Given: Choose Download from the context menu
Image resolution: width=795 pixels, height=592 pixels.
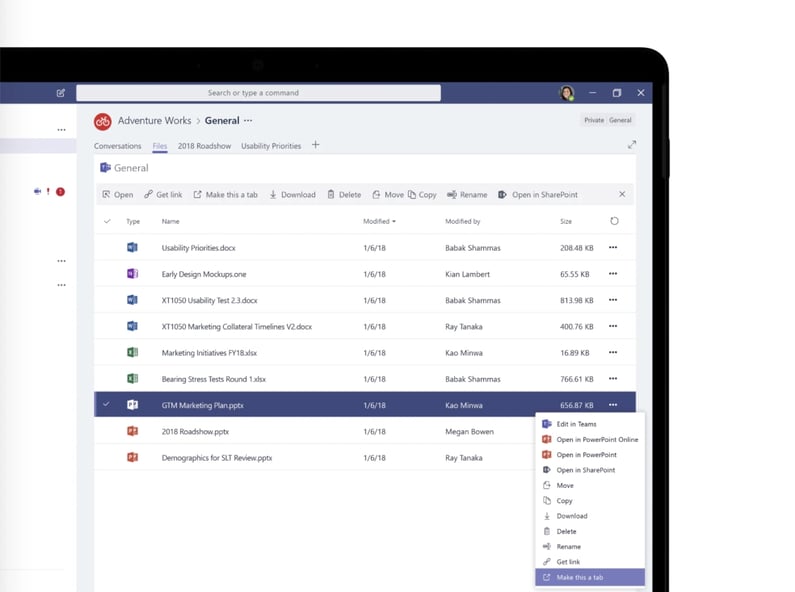Looking at the screenshot, I should tap(590, 516).
